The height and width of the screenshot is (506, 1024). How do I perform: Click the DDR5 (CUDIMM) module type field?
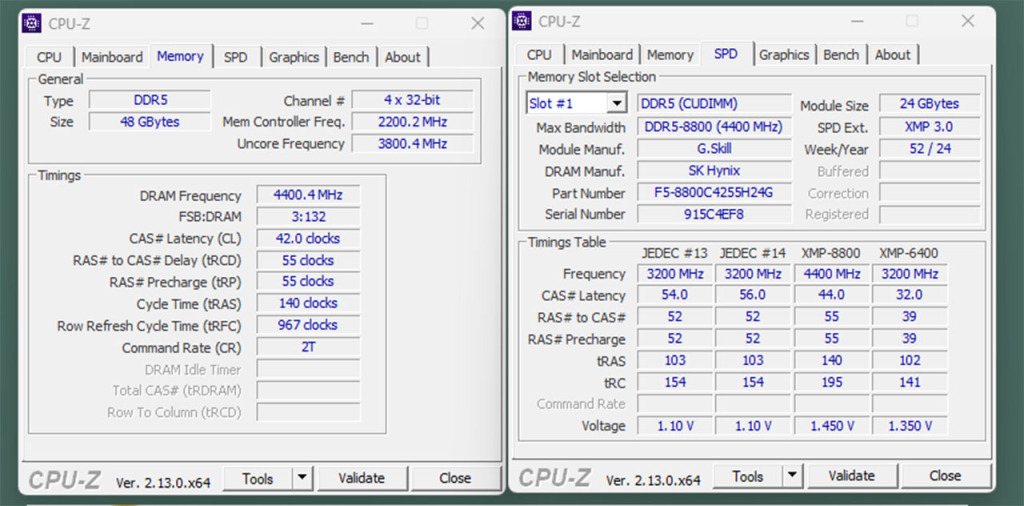[714, 104]
